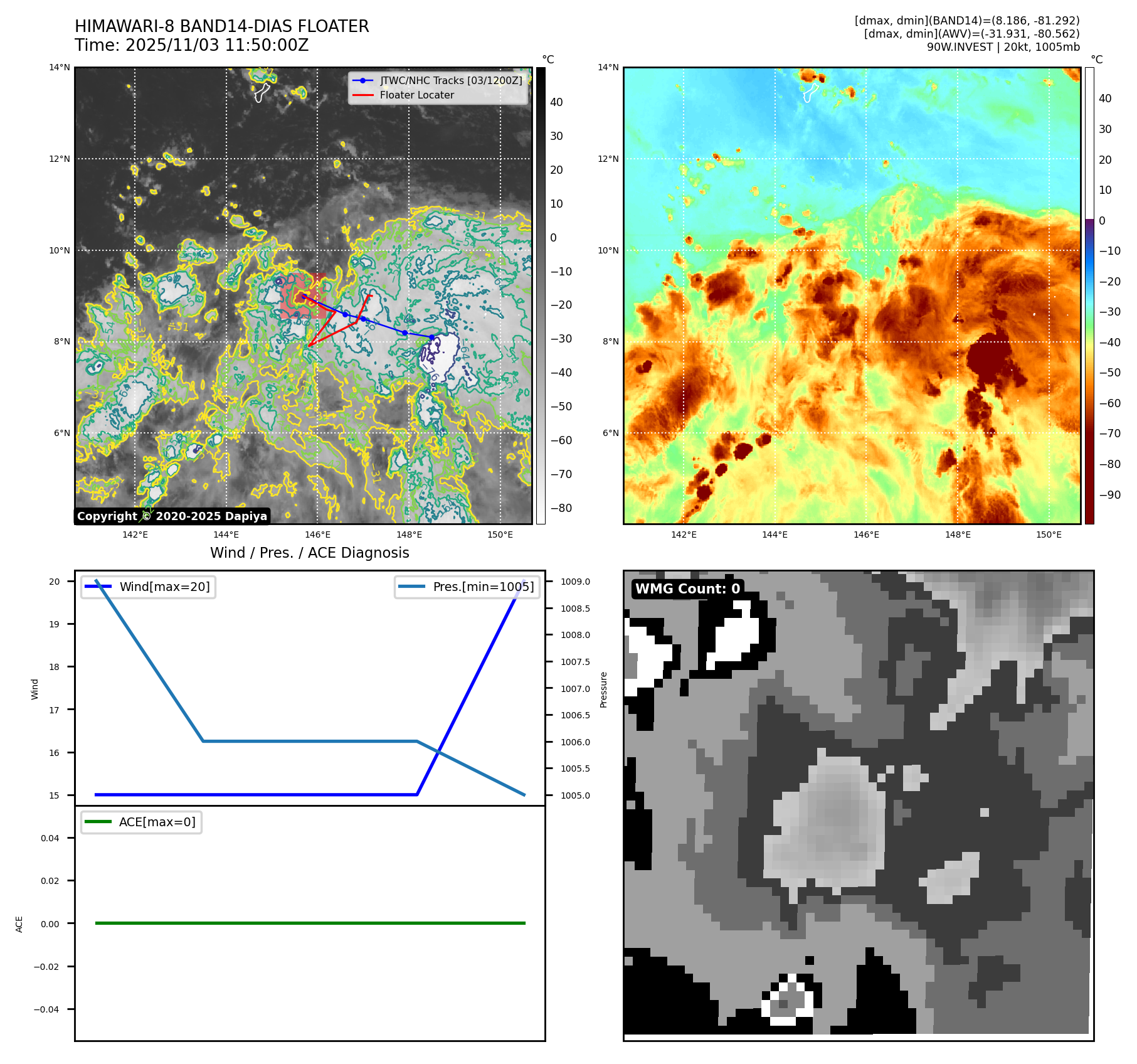Click the Pres.[min=1005] legend entry
Image resolution: width=1137 pixels, height=1064 pixels.
point(467,587)
